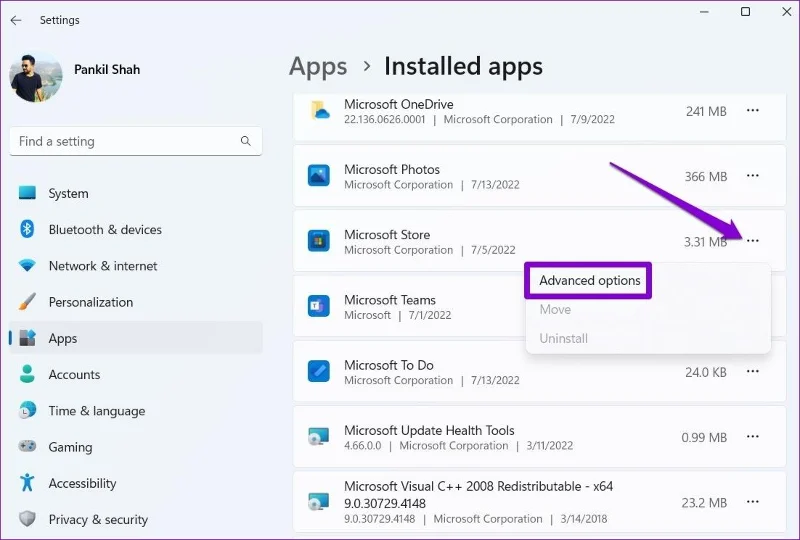Click the Accessibility figure icon
Screen dimensions: 800x540
[27, 483]
